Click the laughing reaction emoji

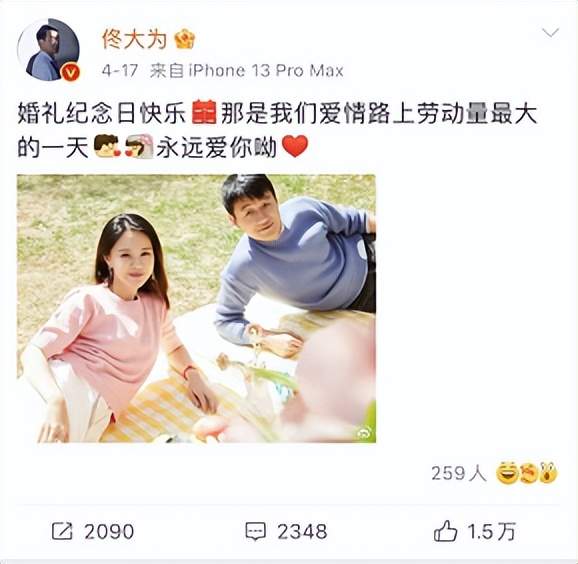tap(506, 473)
